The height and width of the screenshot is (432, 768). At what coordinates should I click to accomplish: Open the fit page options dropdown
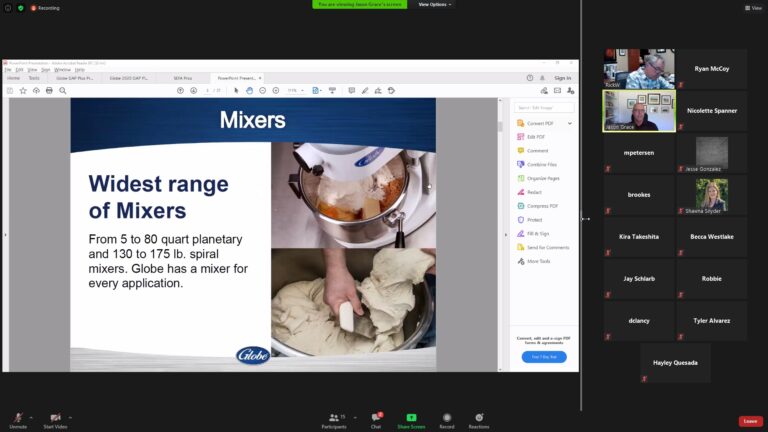pyautogui.click(x=317, y=91)
